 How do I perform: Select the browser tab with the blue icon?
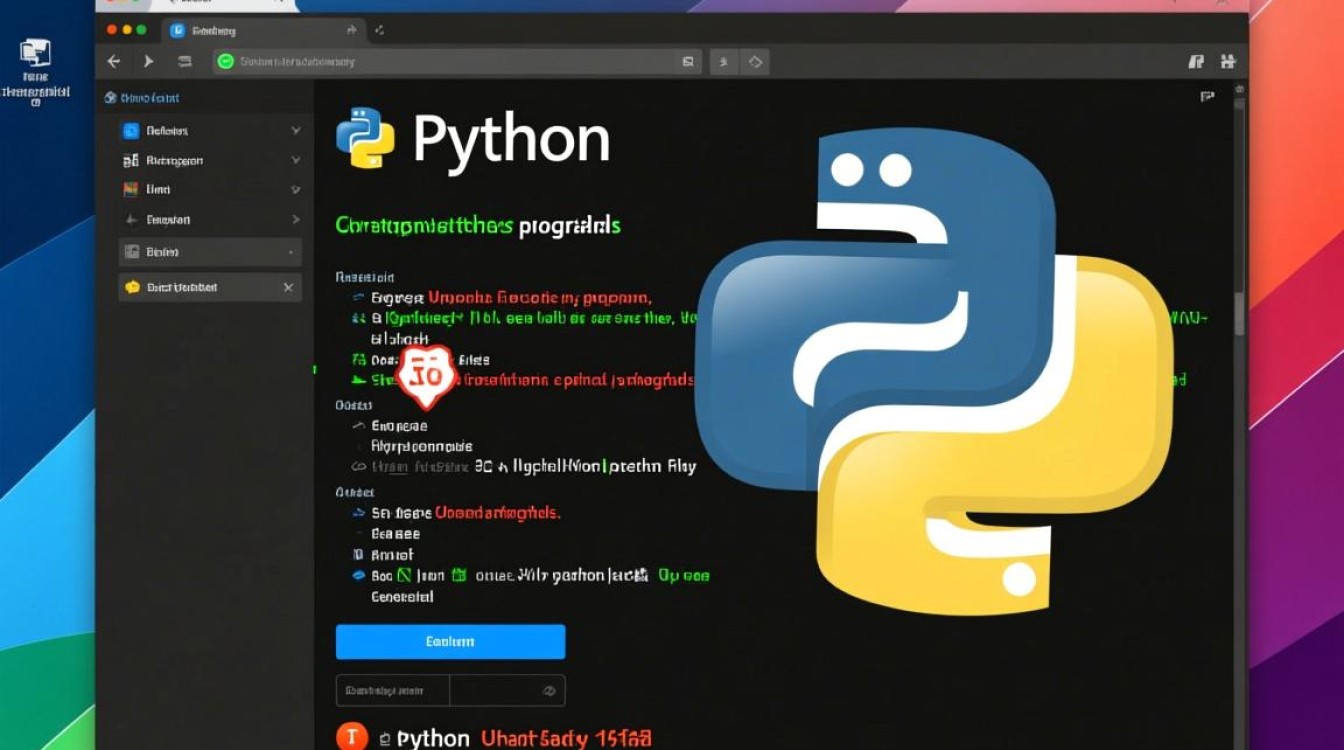pyautogui.click(x=265, y=30)
